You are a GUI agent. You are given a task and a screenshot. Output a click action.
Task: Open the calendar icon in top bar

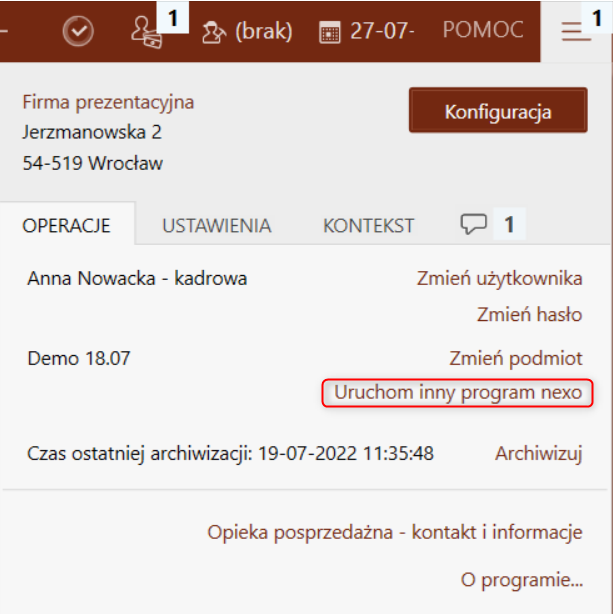pos(329,33)
